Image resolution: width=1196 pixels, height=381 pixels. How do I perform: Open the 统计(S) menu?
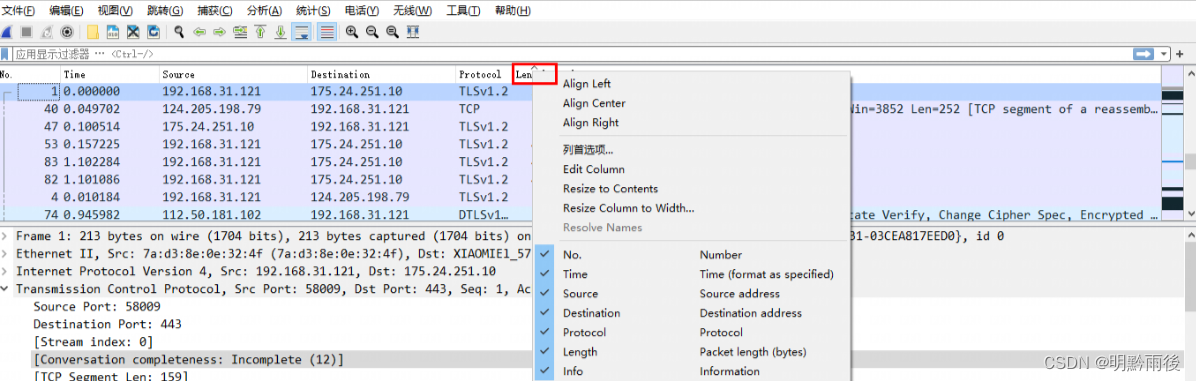pyautogui.click(x=313, y=11)
